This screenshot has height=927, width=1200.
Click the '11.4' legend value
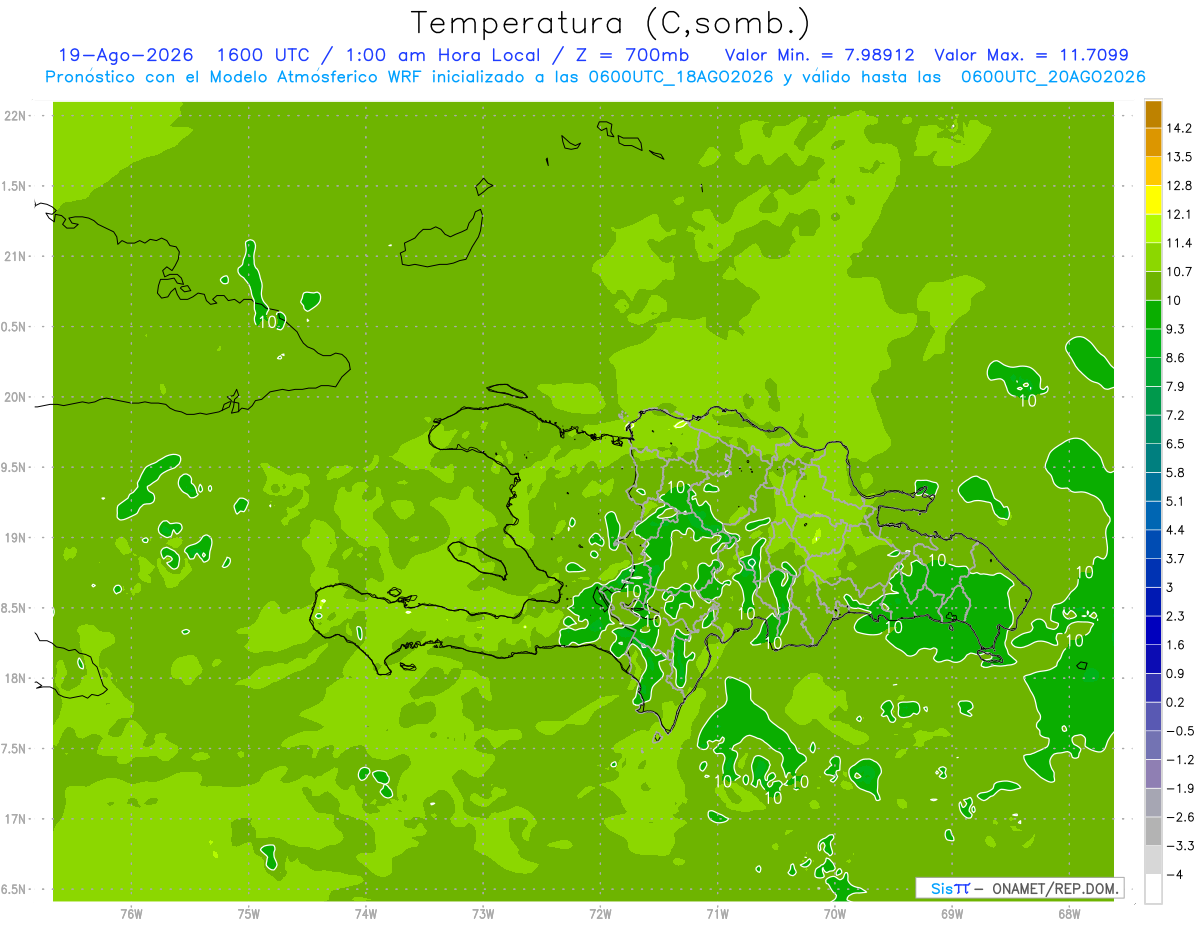(x=1179, y=243)
